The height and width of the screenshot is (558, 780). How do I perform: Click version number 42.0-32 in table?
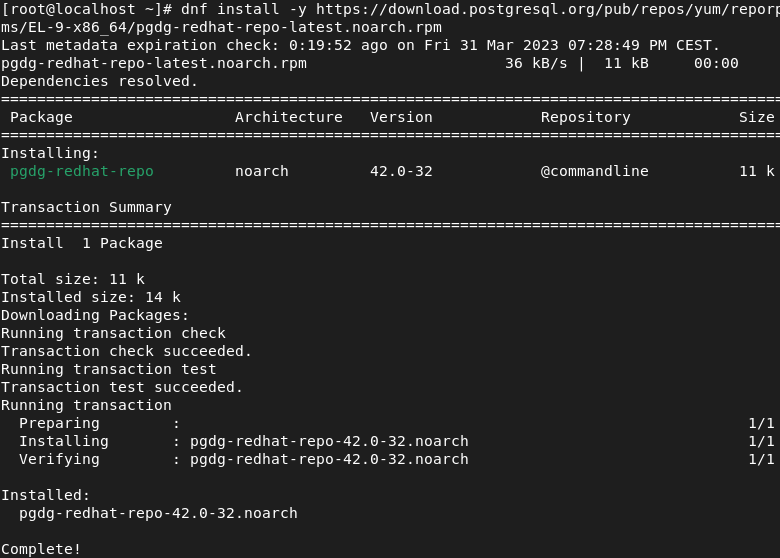coord(401,171)
